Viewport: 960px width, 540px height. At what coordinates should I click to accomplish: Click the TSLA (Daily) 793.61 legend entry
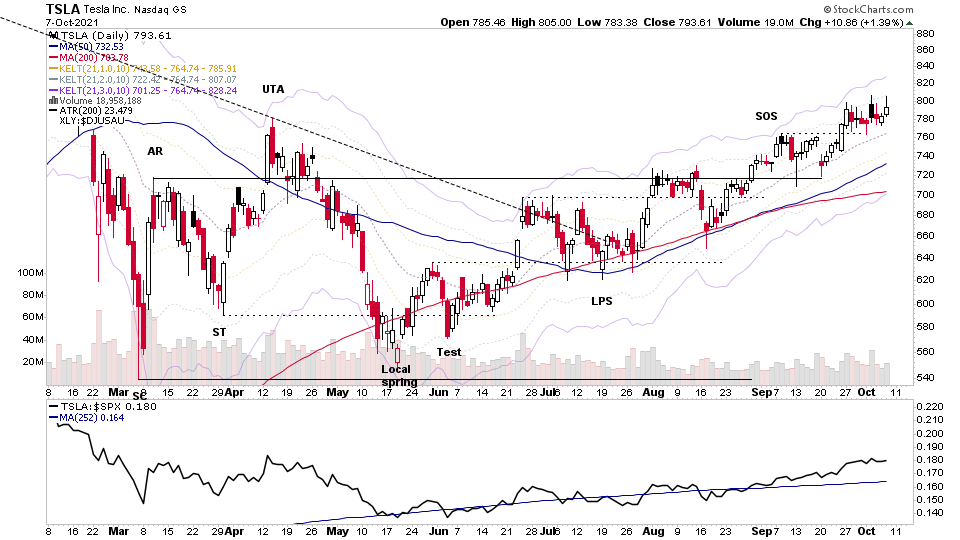click(110, 36)
